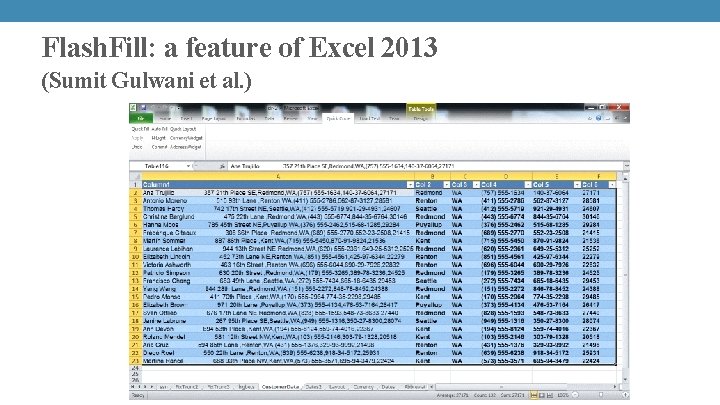Open the Name Box dropdown beside Table116
The width and height of the screenshot is (720, 405).
tap(188, 166)
